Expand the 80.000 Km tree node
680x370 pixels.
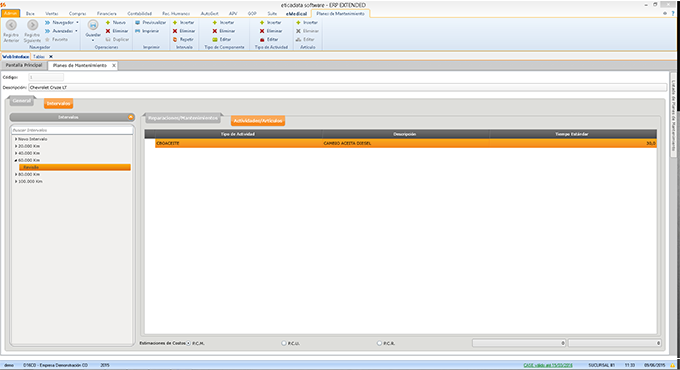(x=16, y=174)
